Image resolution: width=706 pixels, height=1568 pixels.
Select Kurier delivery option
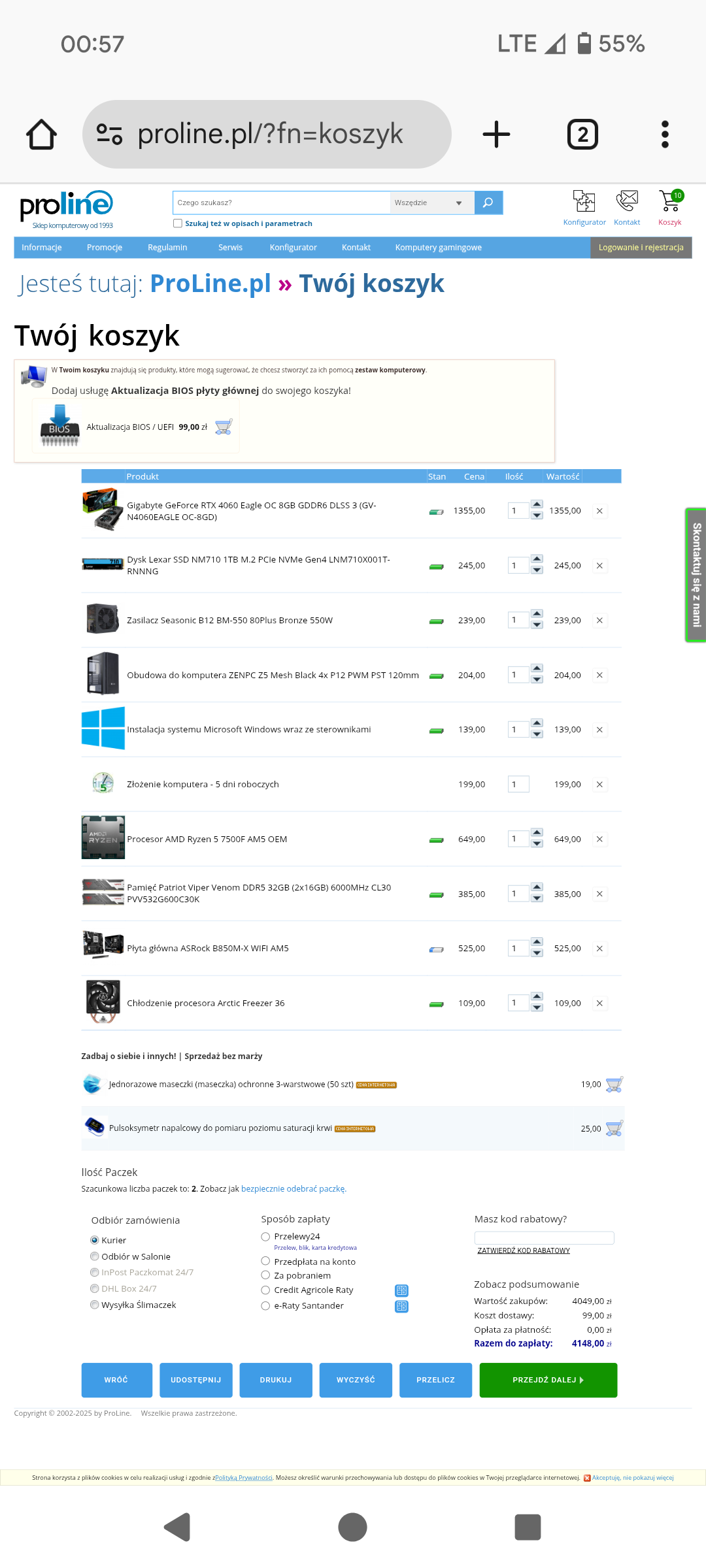tap(95, 1240)
